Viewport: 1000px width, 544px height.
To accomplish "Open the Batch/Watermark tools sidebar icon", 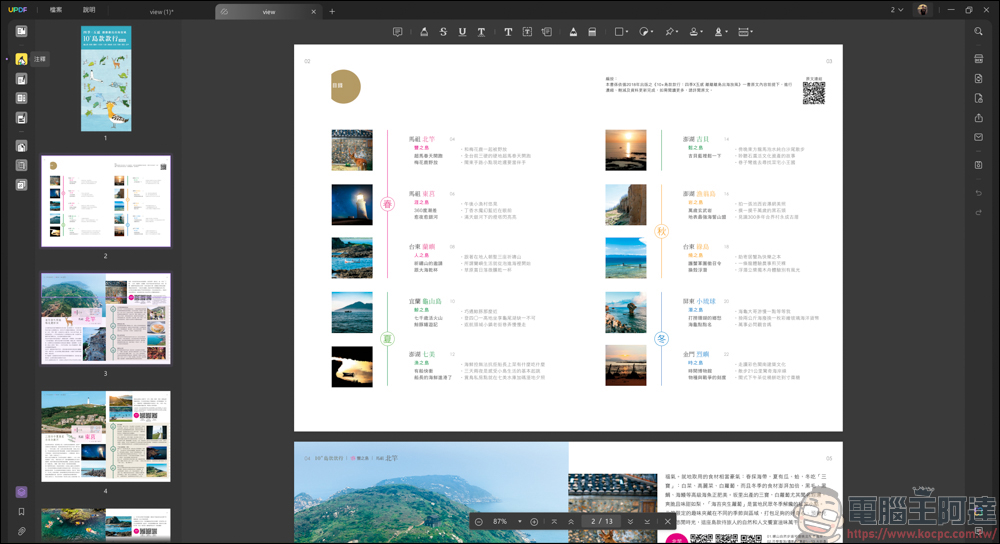I will click(x=21, y=185).
